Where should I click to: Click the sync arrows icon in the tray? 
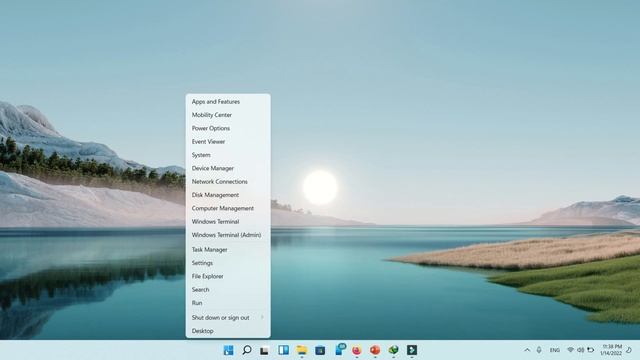pyautogui.click(x=590, y=350)
